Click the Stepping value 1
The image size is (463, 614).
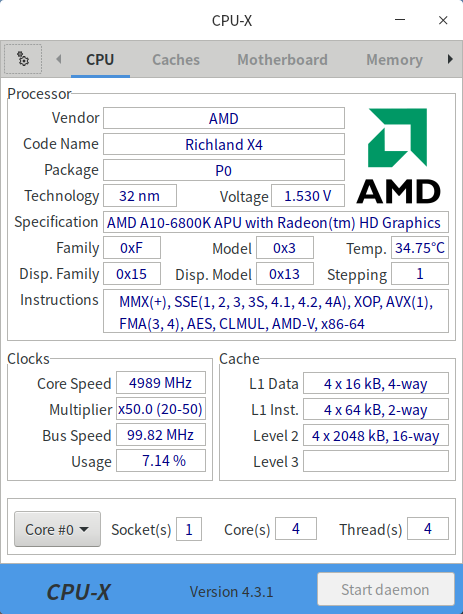(420, 274)
